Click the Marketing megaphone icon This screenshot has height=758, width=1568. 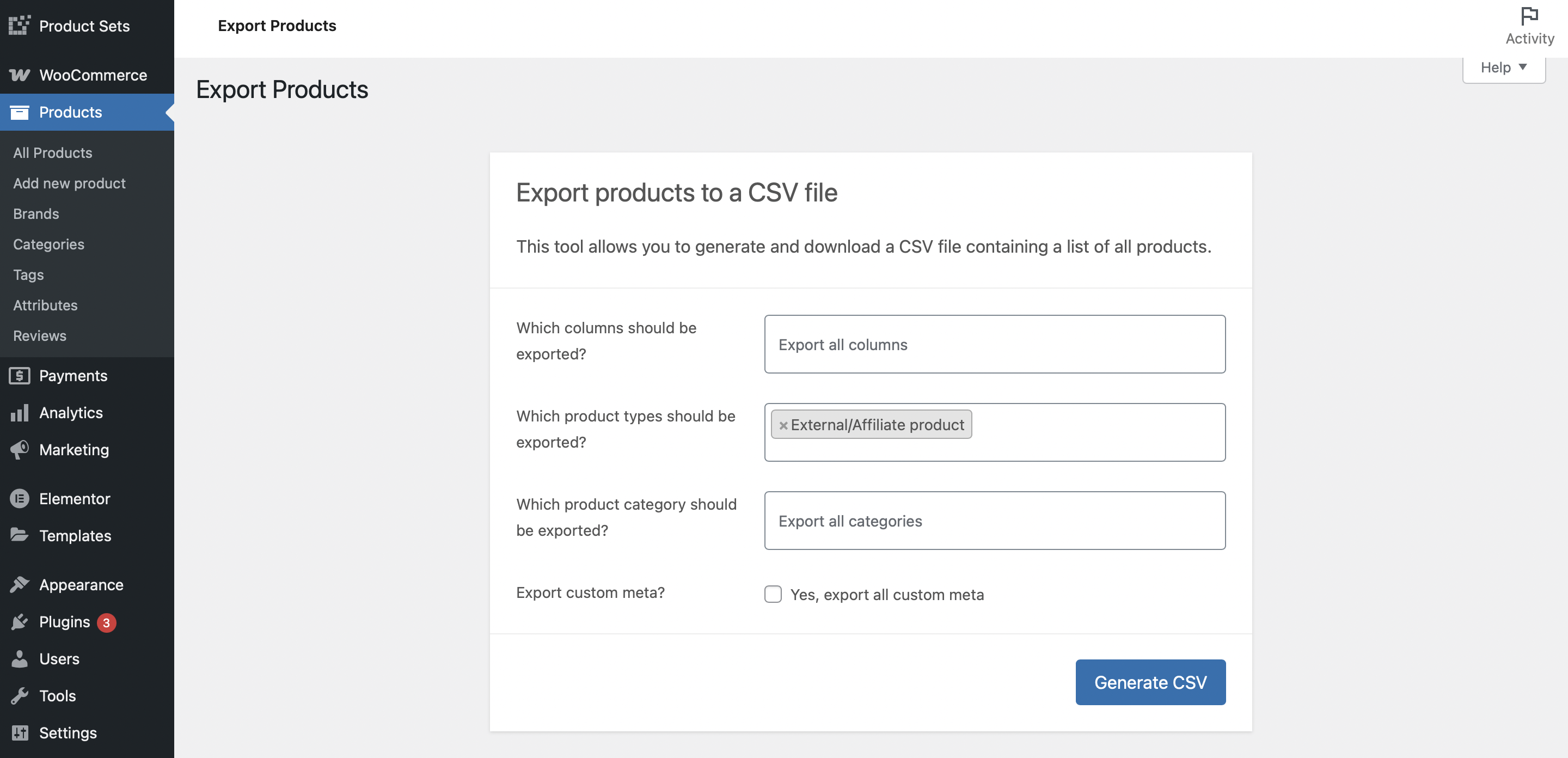tap(20, 449)
